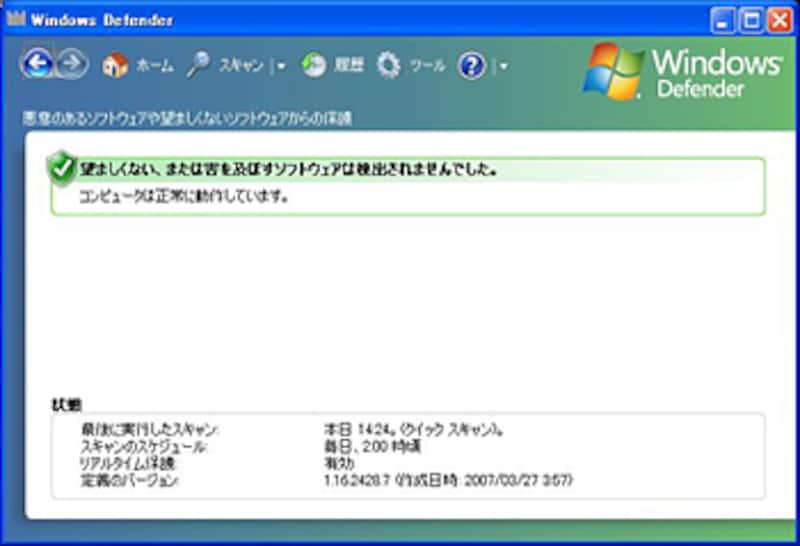The image size is (800, 546).
Task: Start a scan via magnifier icon
Action: click(198, 65)
